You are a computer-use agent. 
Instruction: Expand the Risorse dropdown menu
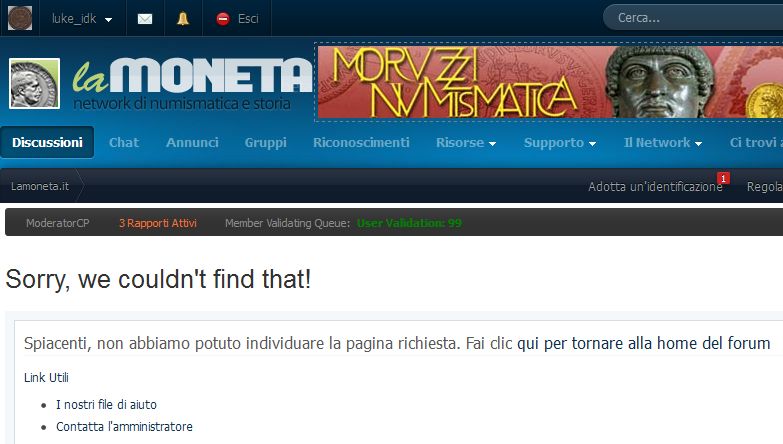pyautogui.click(x=465, y=143)
